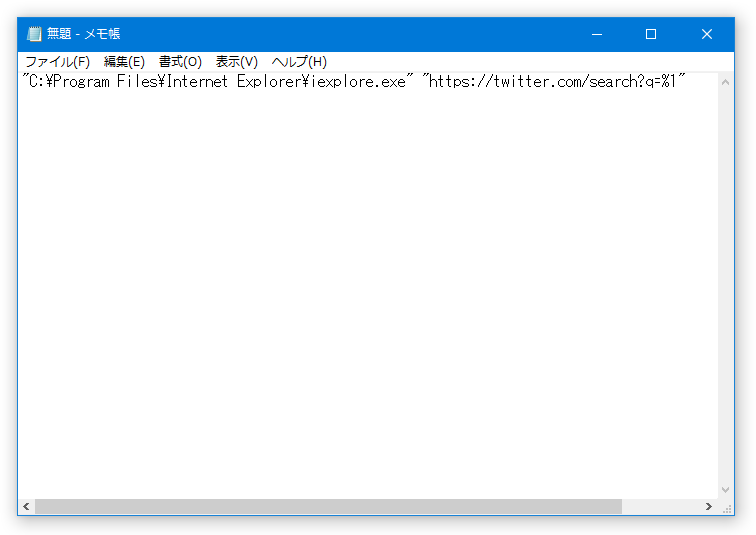Screen dimensions: 756x535
Task: Click the resize grip in the bottom corner
Action: click(727, 508)
